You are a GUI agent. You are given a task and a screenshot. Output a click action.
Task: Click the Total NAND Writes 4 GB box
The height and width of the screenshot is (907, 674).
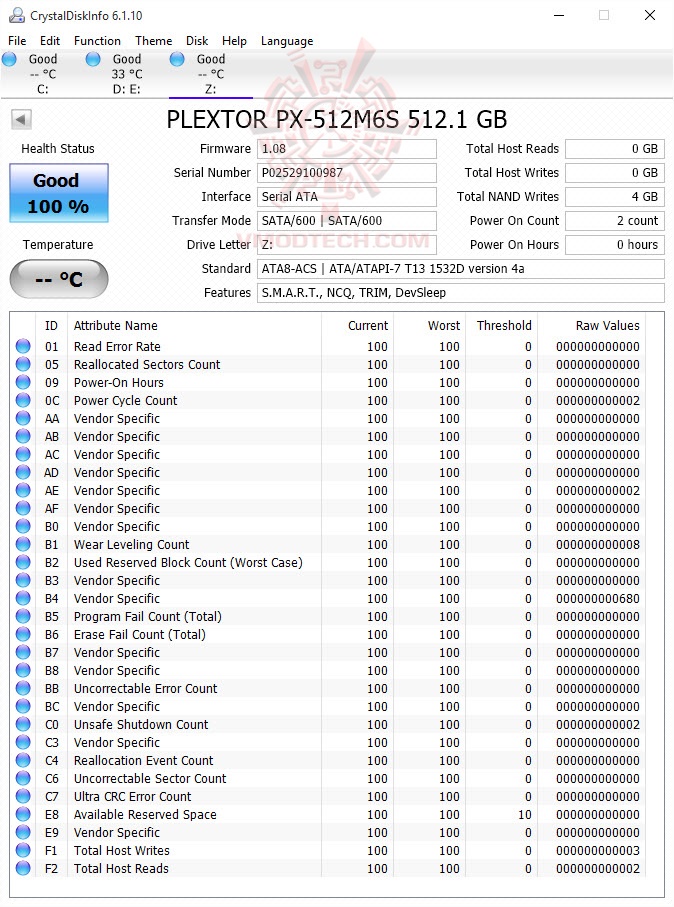(x=615, y=197)
